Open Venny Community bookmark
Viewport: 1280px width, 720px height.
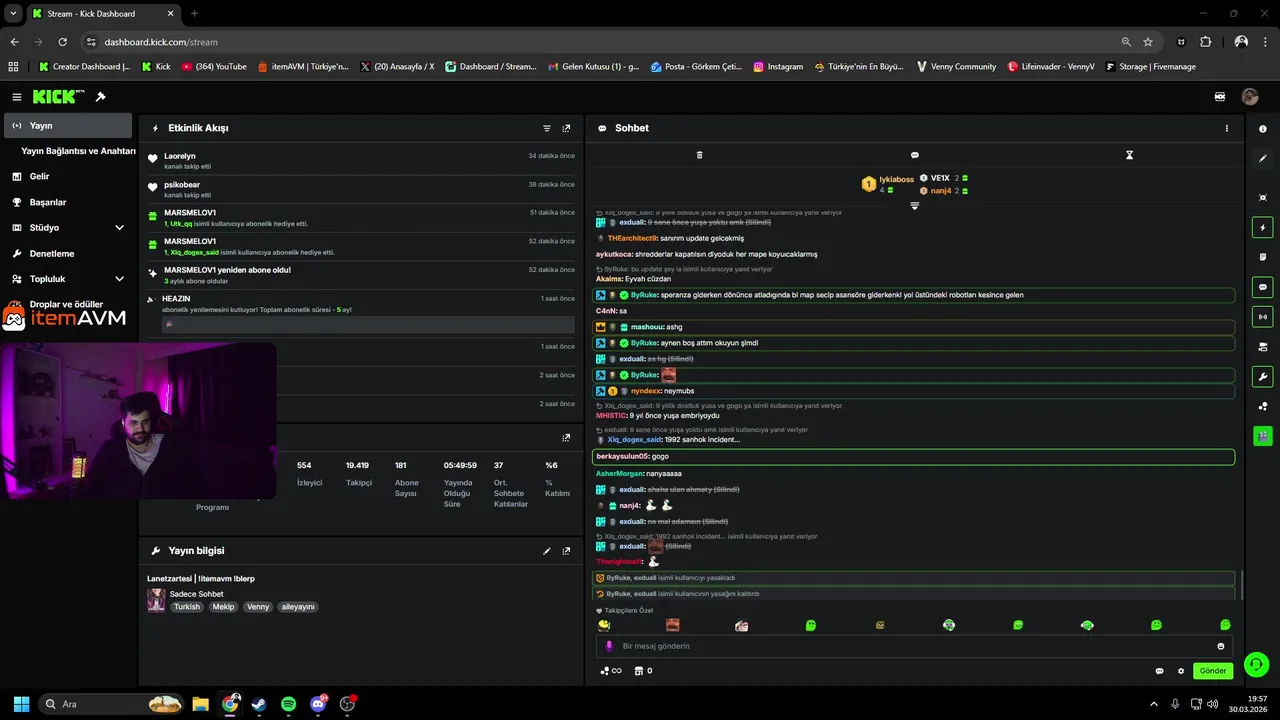[955, 67]
